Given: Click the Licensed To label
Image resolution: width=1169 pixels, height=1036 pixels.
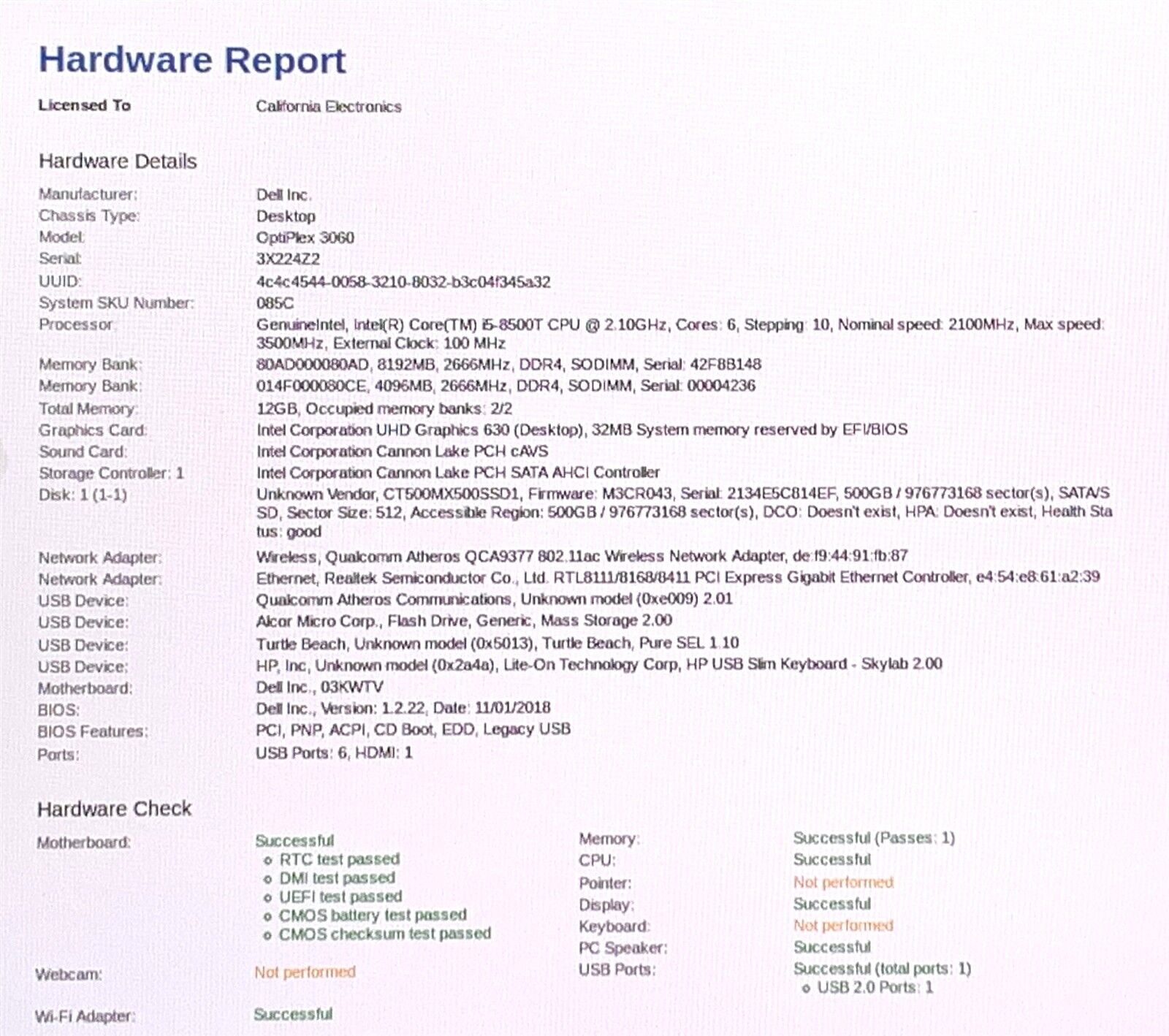Looking at the screenshot, I should click(84, 105).
